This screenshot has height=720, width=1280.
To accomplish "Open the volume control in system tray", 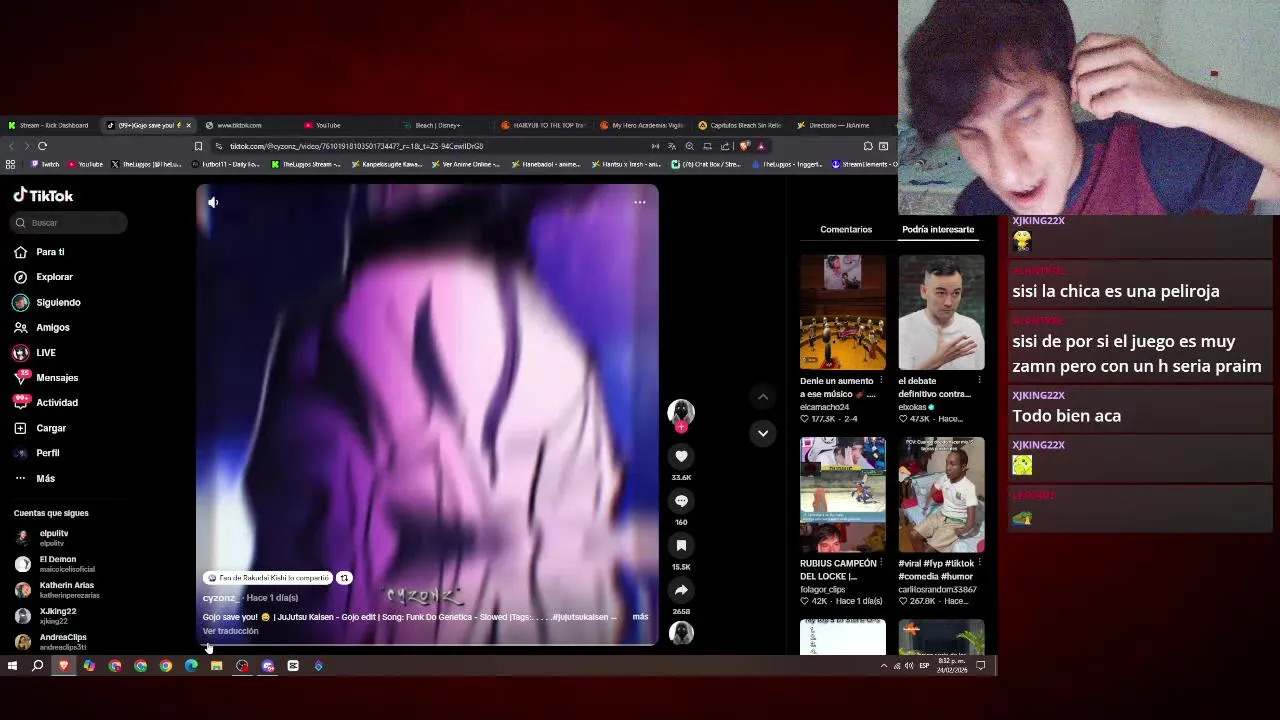I will [x=909, y=665].
